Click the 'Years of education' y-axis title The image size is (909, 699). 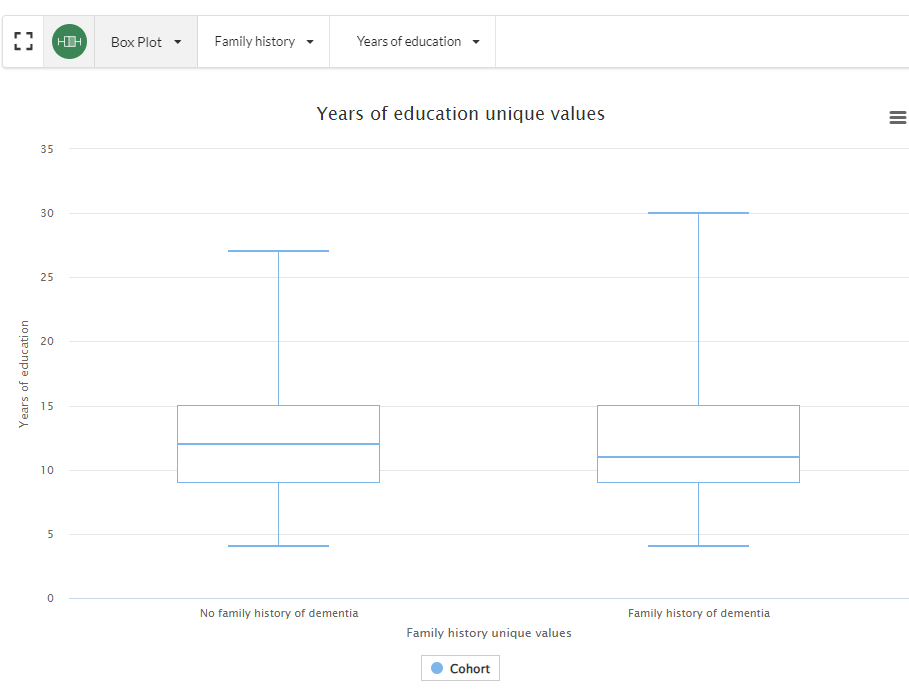pos(24,374)
